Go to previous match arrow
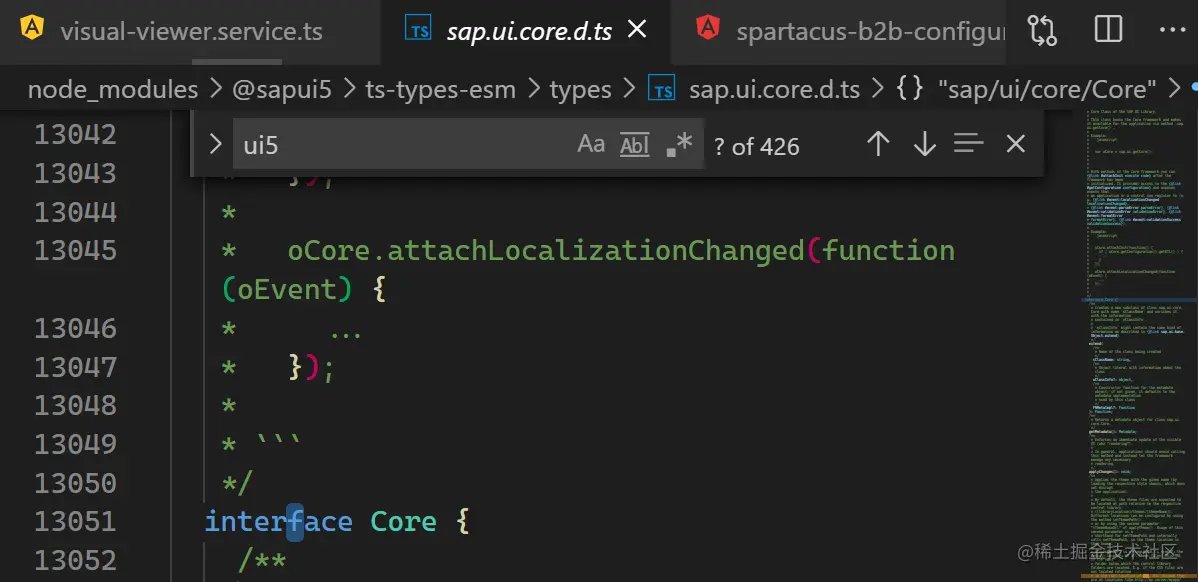 pos(878,144)
